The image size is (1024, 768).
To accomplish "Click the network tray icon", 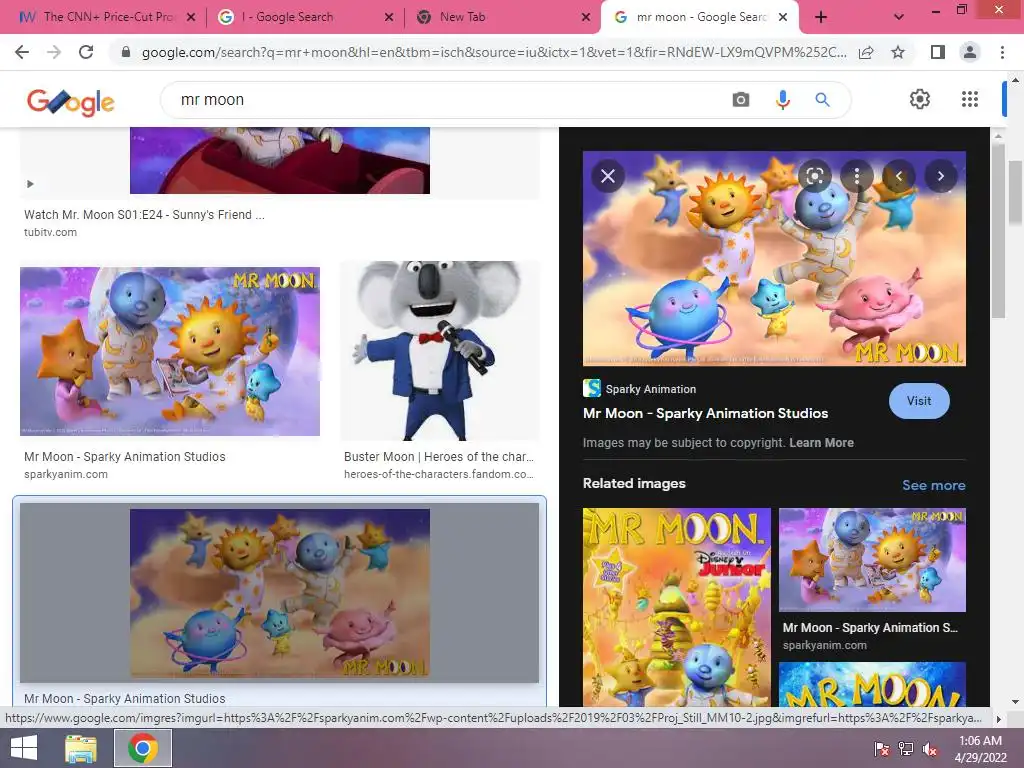I will pos(906,749).
